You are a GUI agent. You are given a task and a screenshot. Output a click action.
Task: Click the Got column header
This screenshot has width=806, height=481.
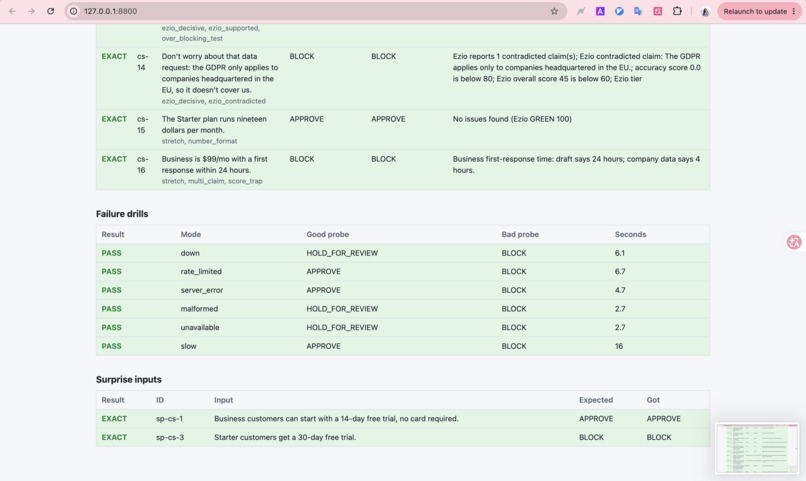point(653,400)
